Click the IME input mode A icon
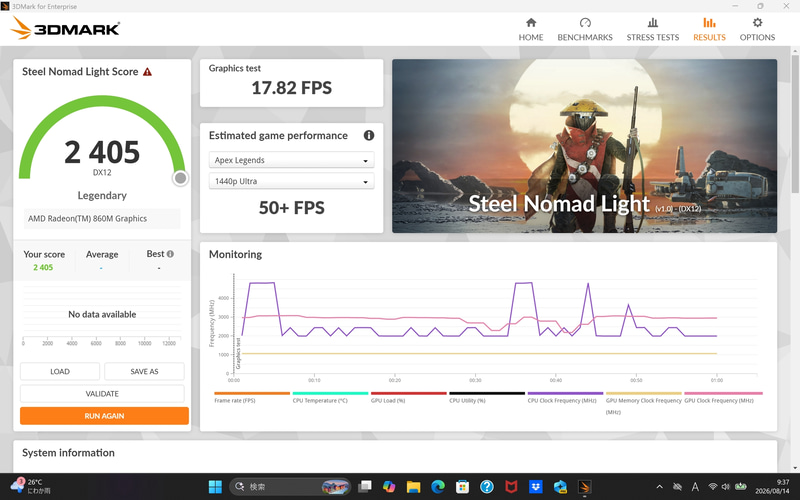The width and height of the screenshot is (800, 500). click(695, 487)
